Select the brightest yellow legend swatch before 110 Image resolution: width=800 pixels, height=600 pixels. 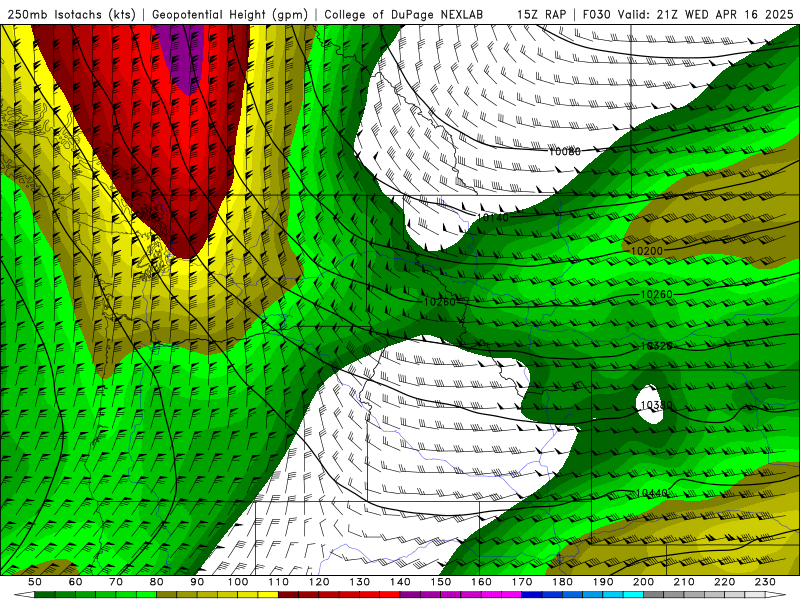(268, 595)
